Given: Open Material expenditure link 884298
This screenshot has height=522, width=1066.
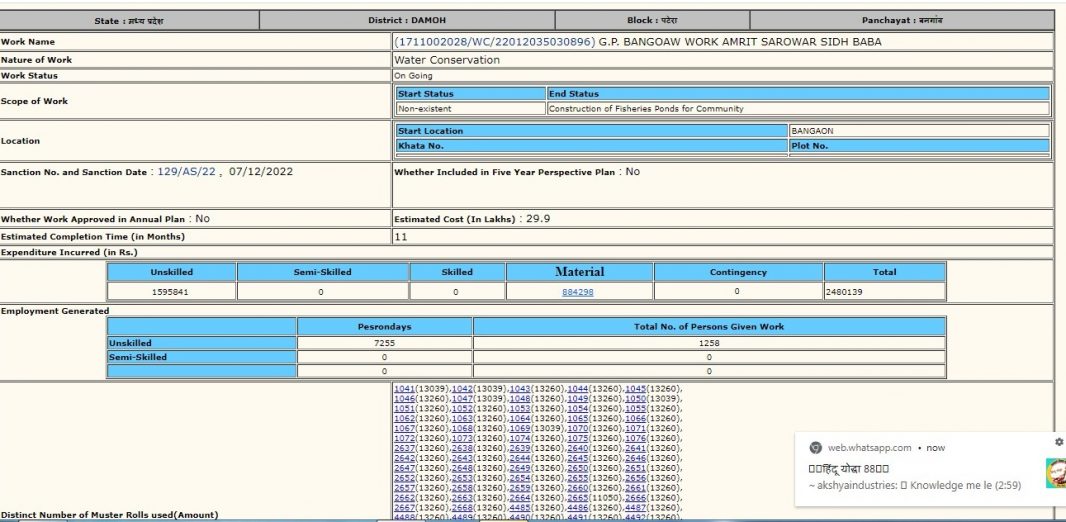Looking at the screenshot, I should pos(577,292).
